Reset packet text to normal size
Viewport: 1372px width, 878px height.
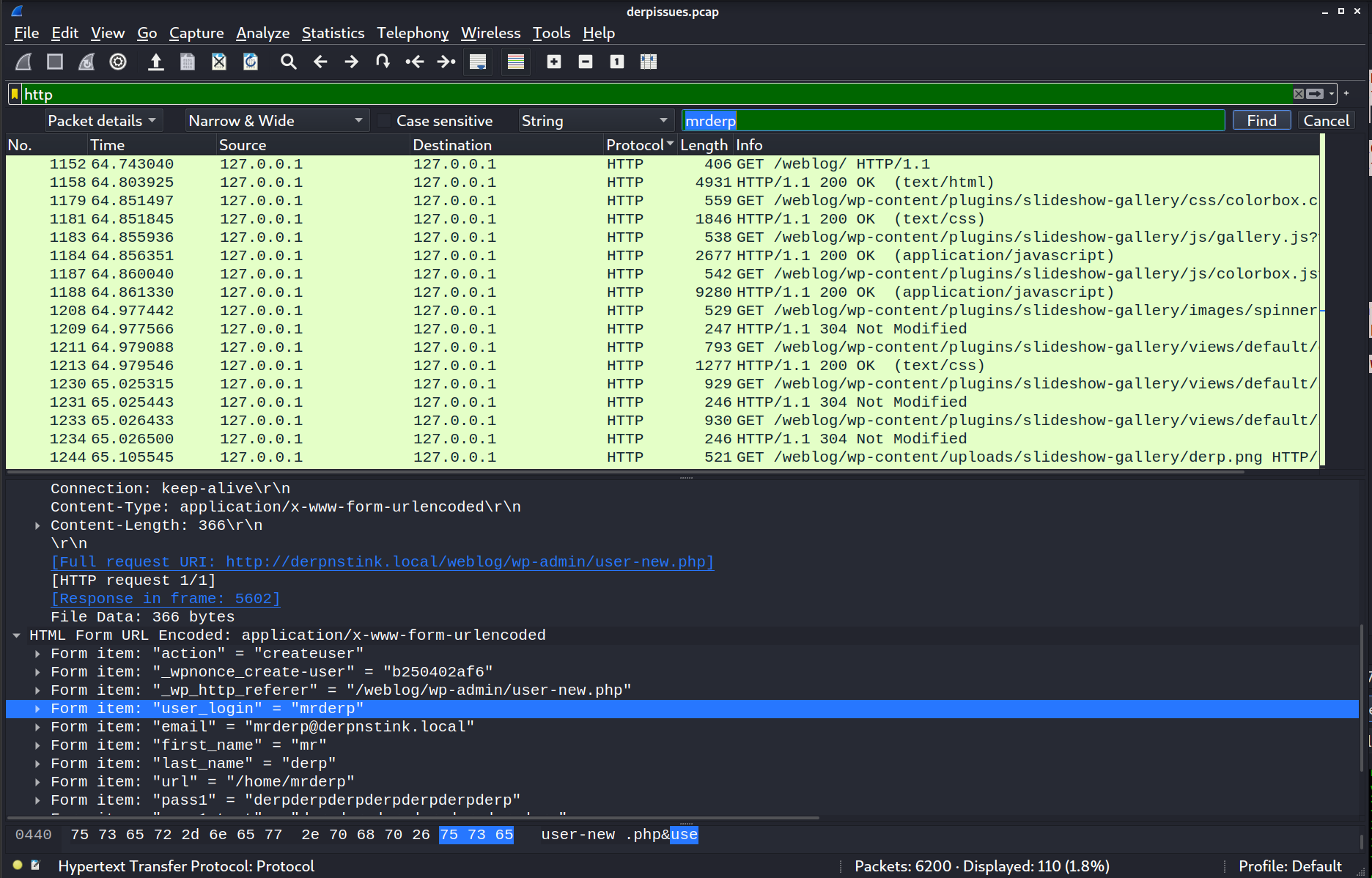[617, 62]
